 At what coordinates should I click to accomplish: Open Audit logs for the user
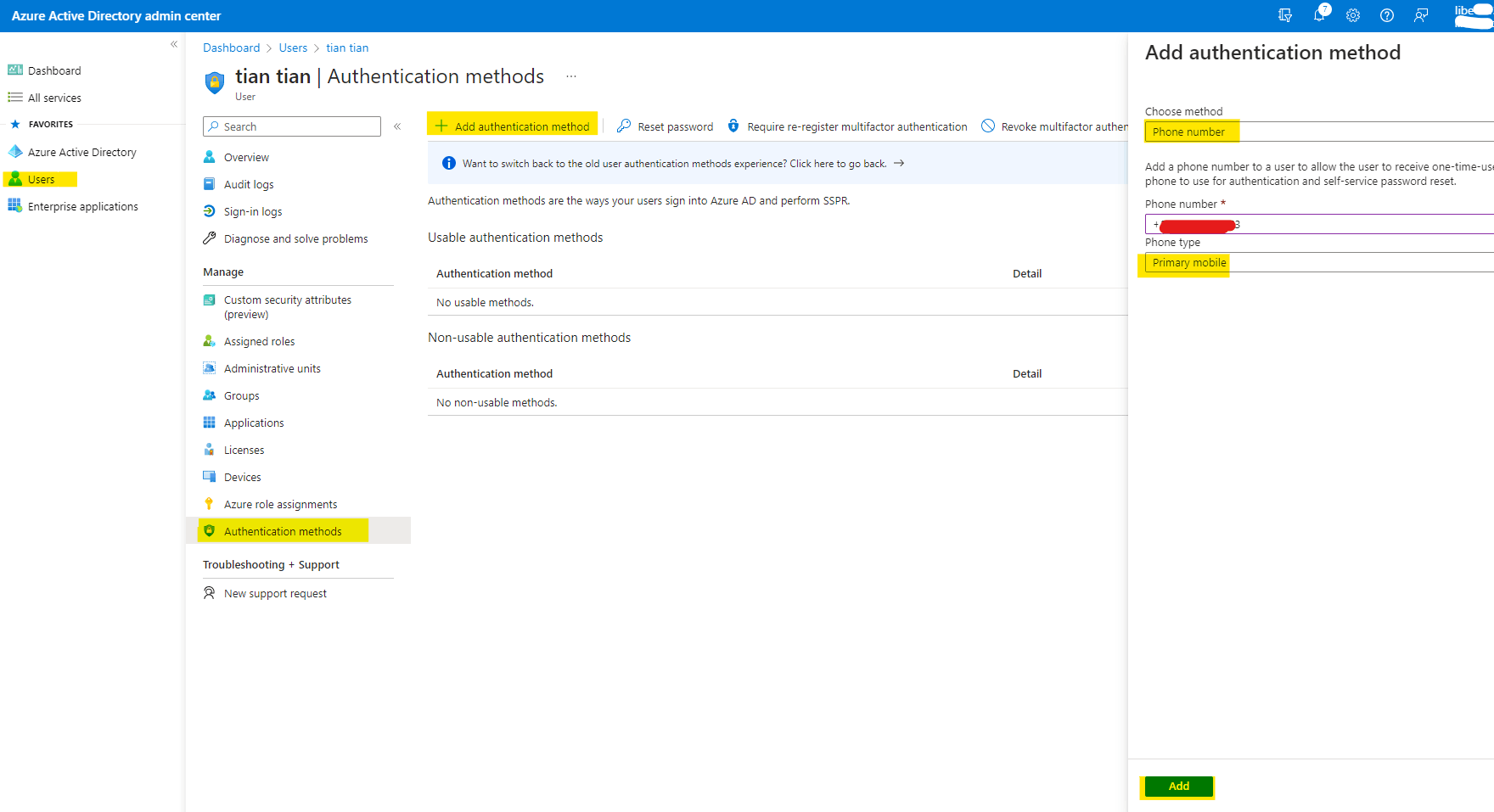tap(249, 184)
